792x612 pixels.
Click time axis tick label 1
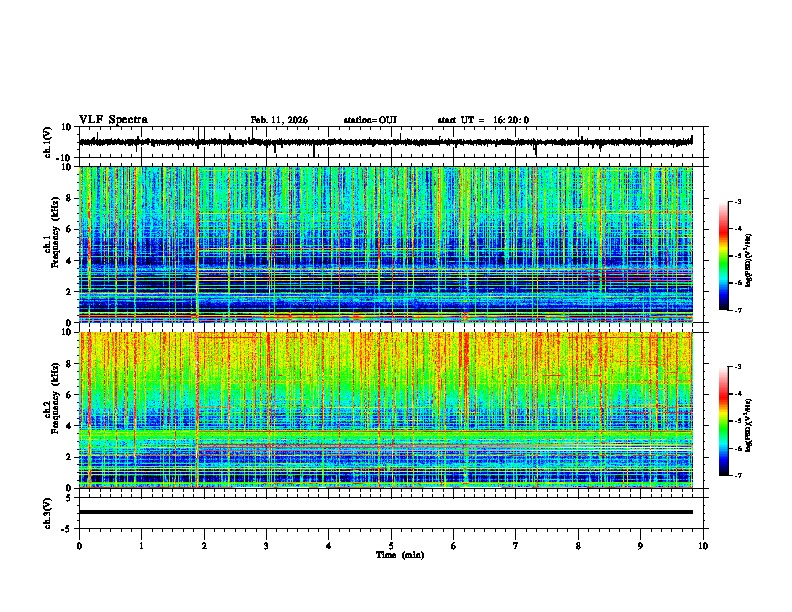pos(141,546)
